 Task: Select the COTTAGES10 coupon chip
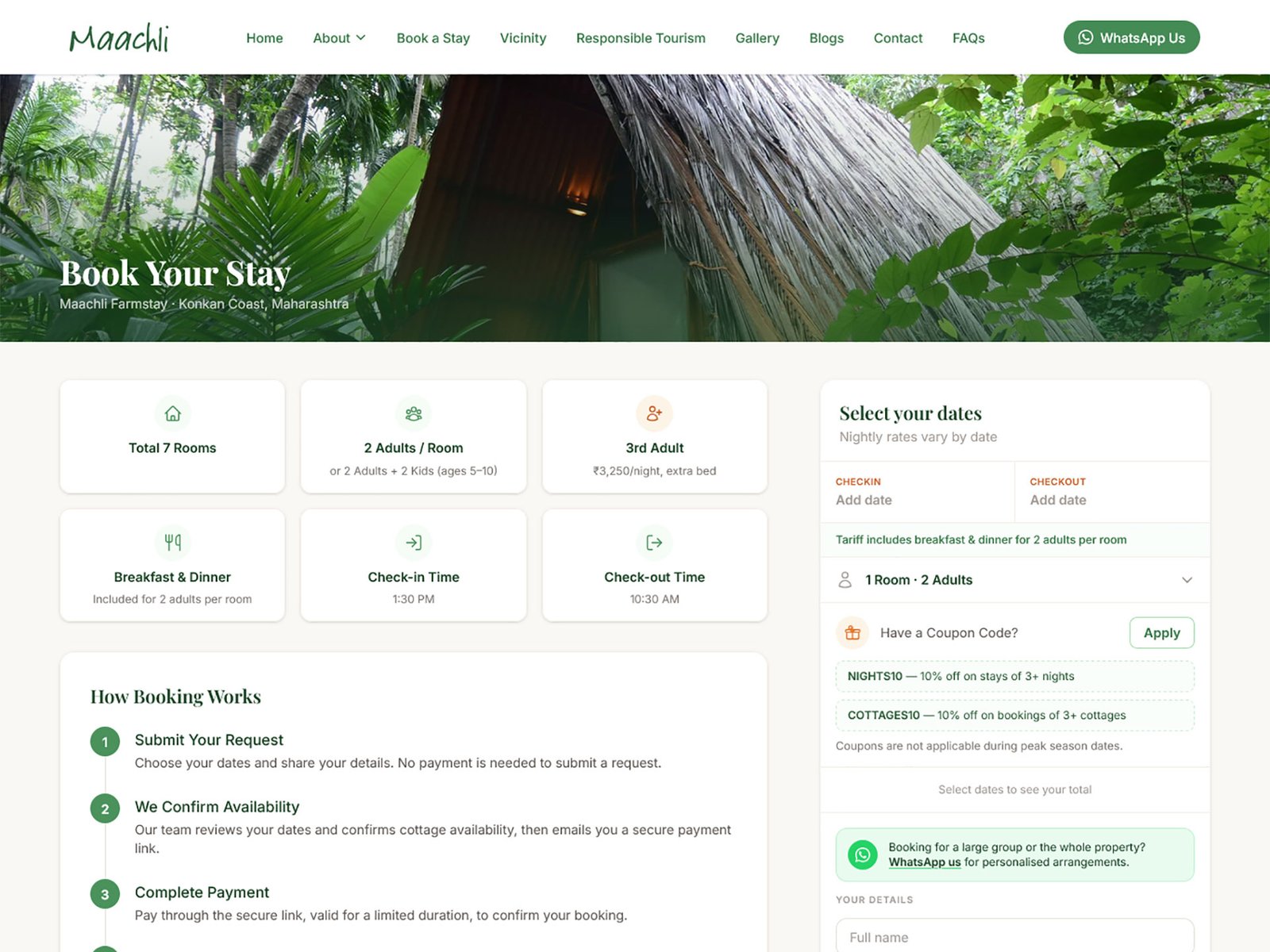[x=1014, y=715]
